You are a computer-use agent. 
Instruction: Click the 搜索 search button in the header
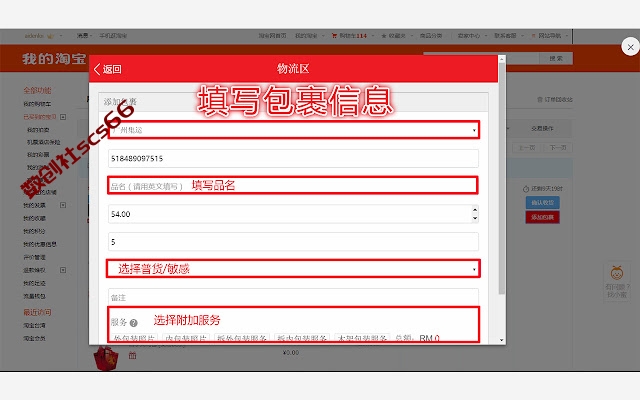556,58
